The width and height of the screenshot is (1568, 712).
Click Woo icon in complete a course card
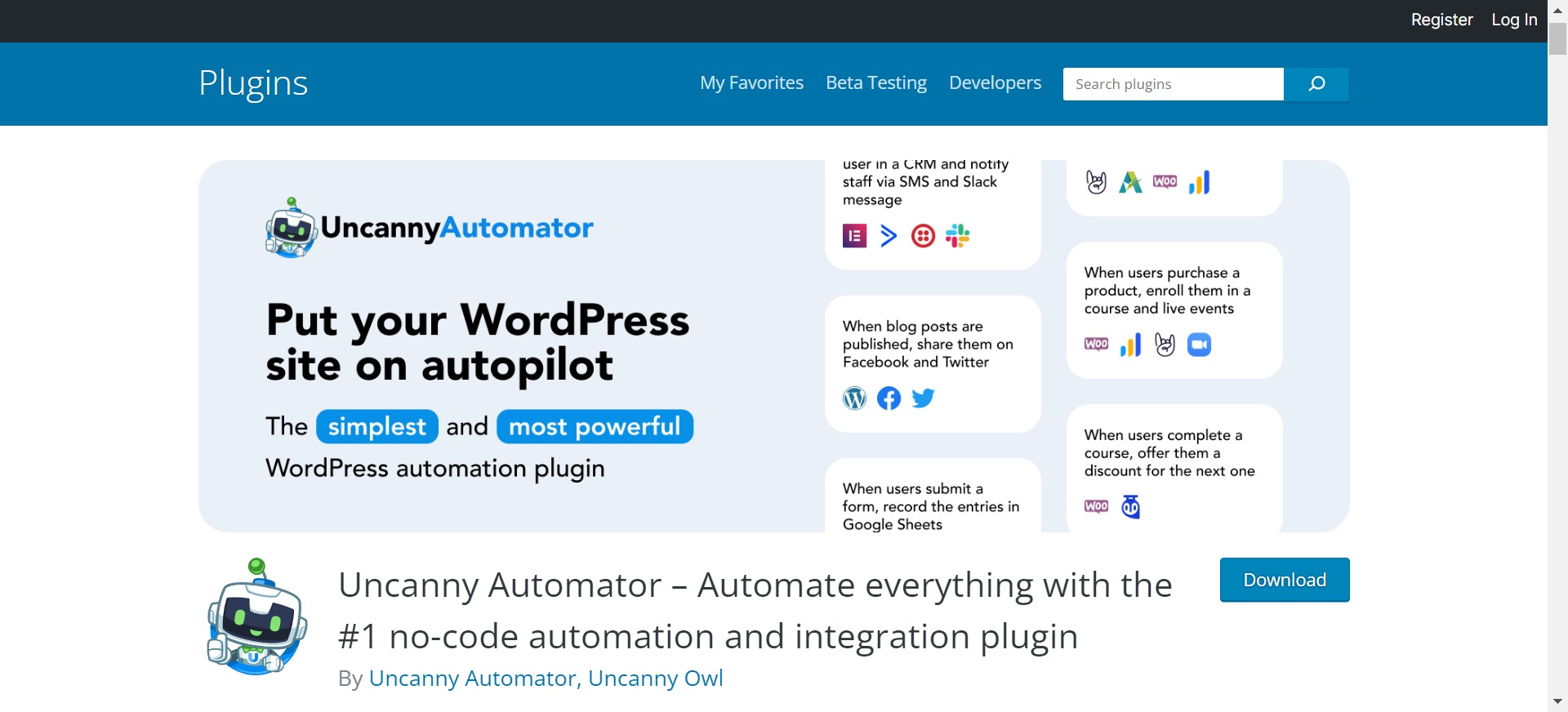(1096, 506)
